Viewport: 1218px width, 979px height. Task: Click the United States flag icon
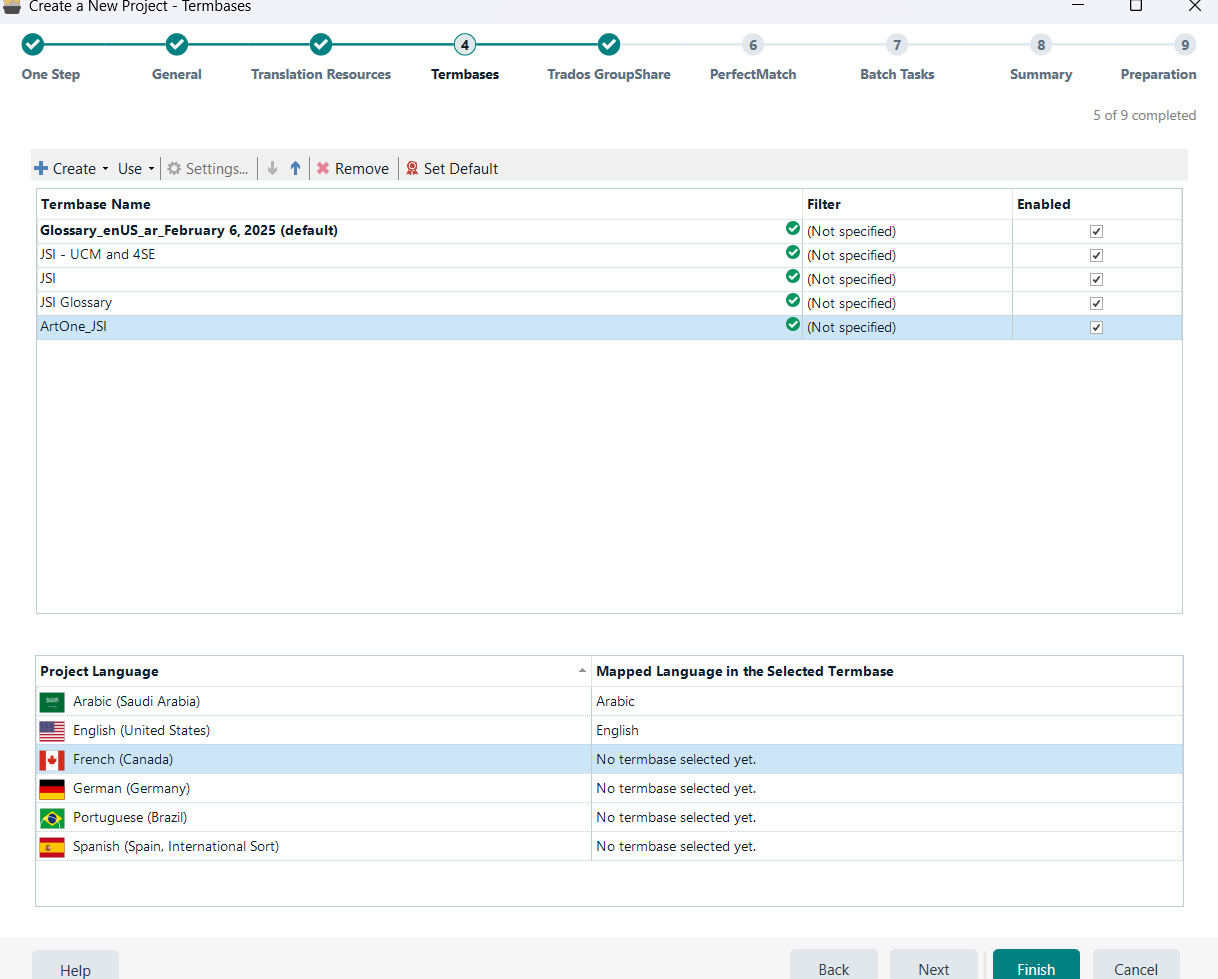pos(52,731)
